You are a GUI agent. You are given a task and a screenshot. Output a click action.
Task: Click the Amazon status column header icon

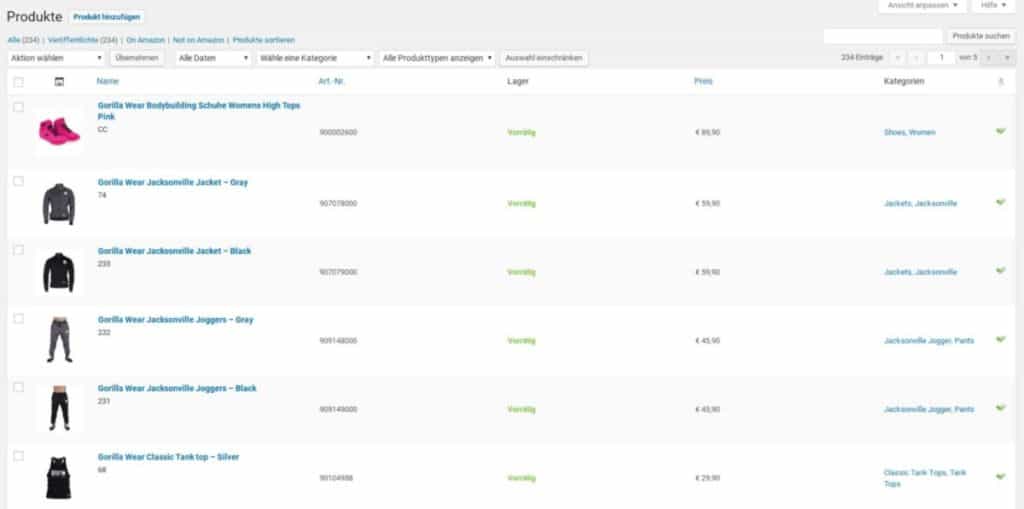click(1001, 81)
